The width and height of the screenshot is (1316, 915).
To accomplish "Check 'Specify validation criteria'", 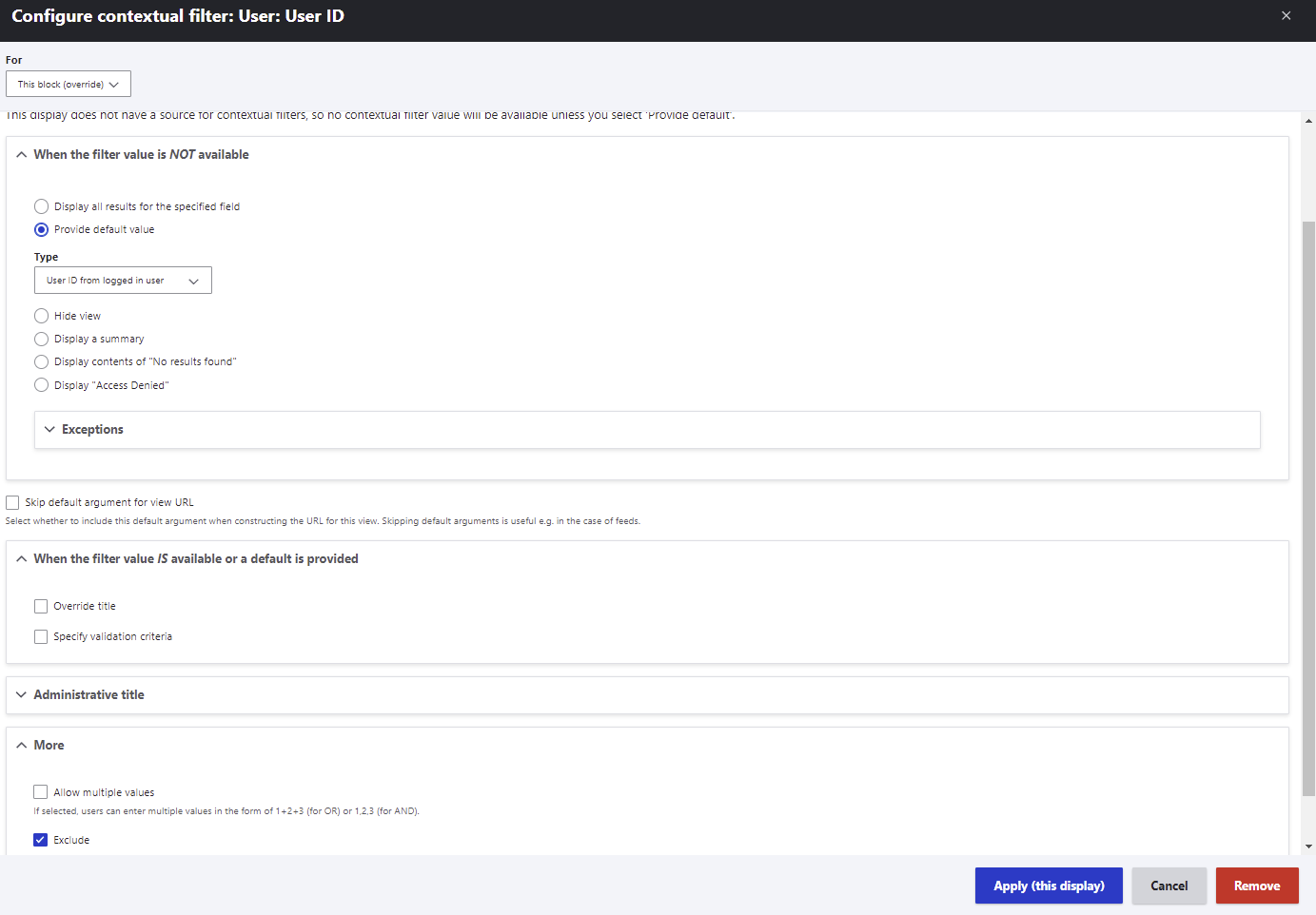I will click(41, 636).
